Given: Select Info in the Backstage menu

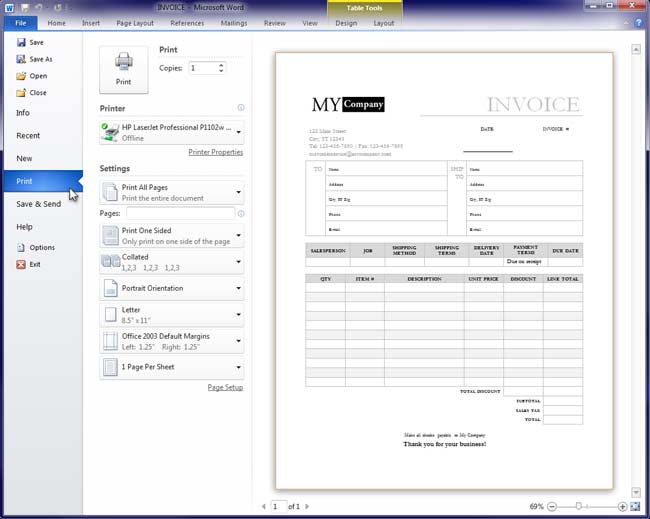Looking at the screenshot, I should tap(43, 113).
